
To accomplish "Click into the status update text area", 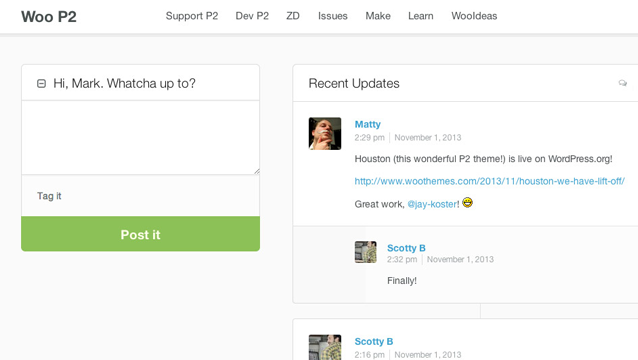I will (141, 137).
